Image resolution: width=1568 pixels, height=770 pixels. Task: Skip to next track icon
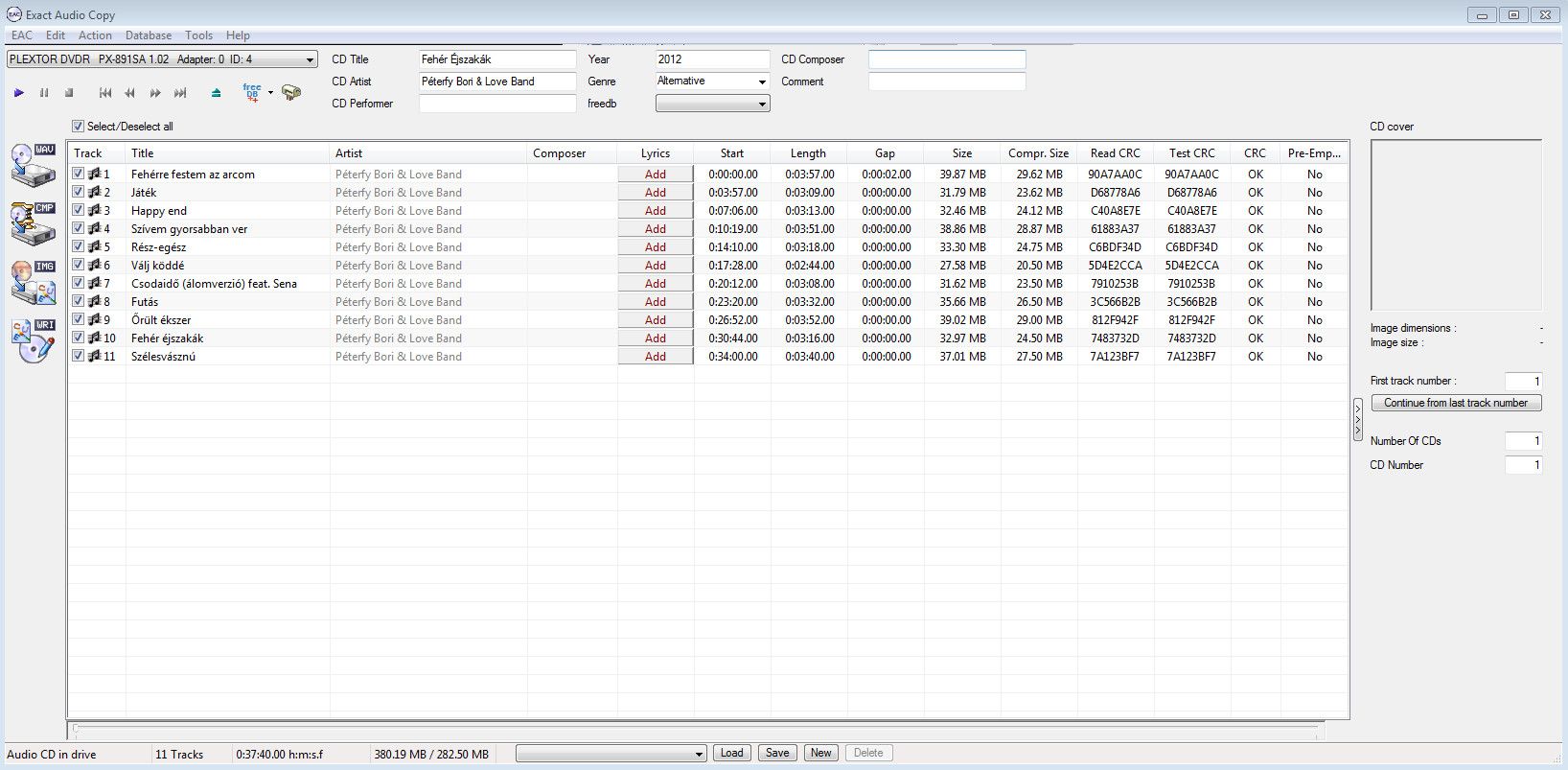[x=180, y=93]
